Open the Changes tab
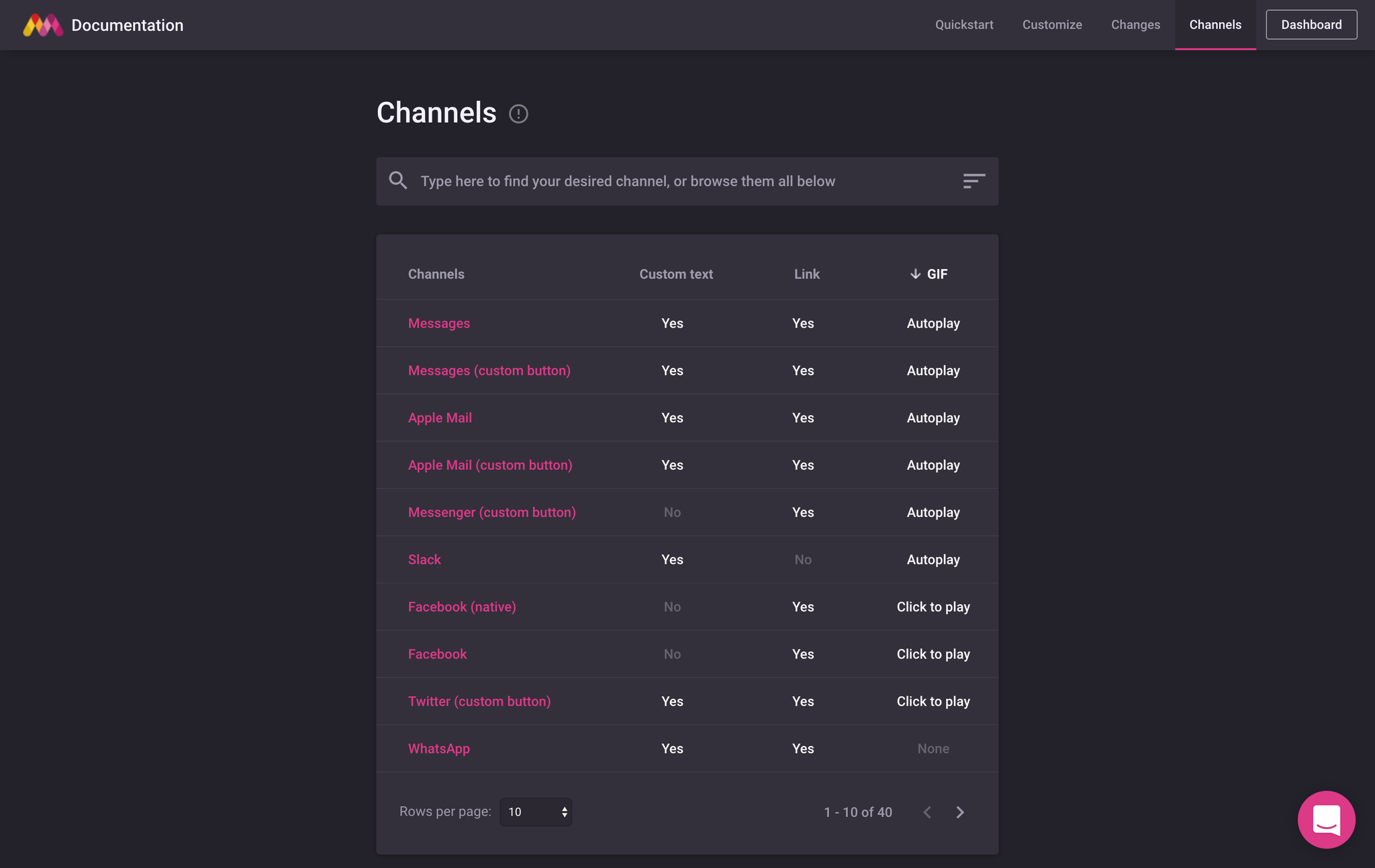The width and height of the screenshot is (1375, 868). point(1135,25)
